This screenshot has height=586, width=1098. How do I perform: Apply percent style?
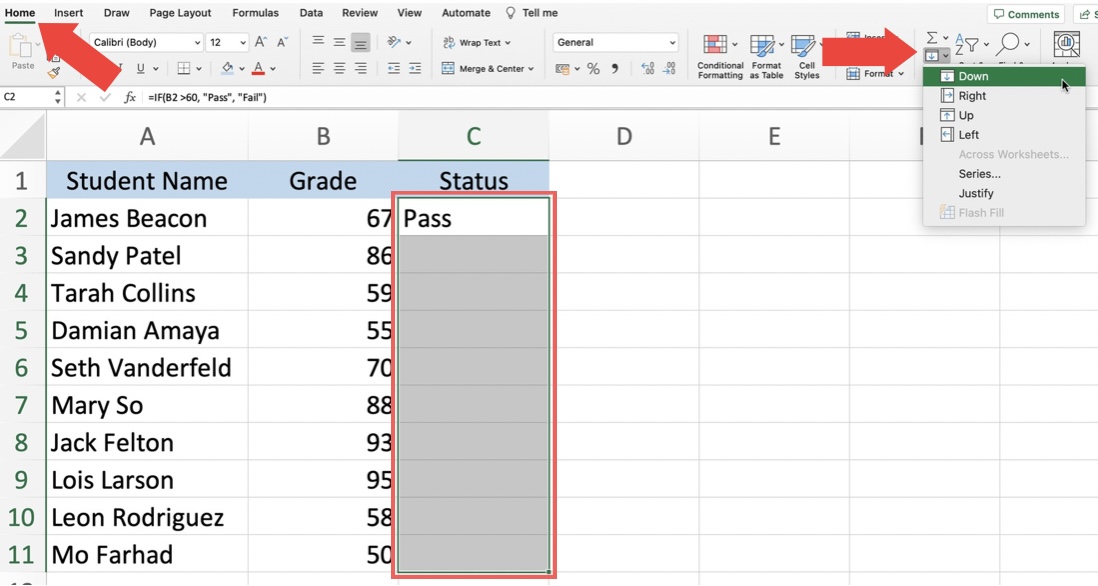[593, 69]
